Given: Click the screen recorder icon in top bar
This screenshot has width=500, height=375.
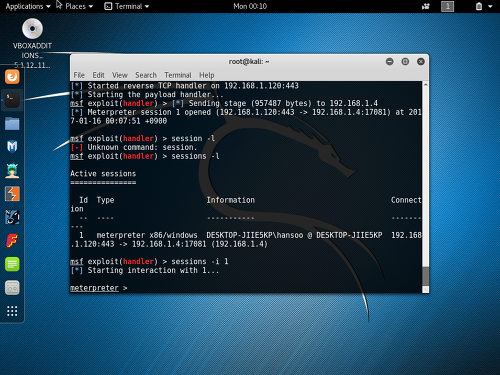Looking at the screenshot, I should point(426,6).
